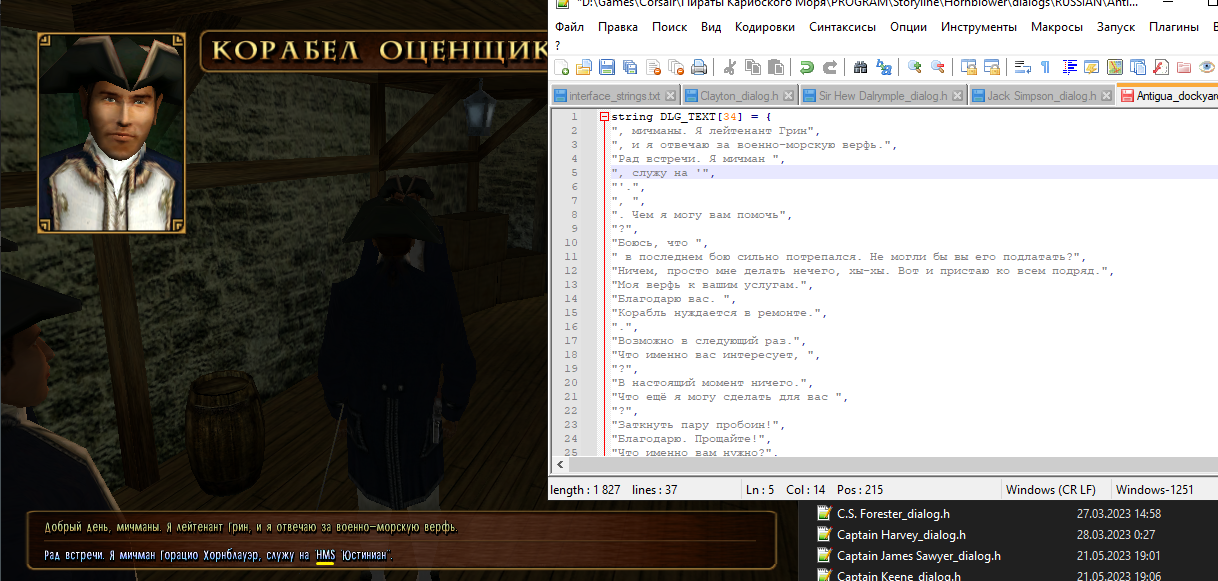Switch to the interface_strings.txt tab

(614, 96)
